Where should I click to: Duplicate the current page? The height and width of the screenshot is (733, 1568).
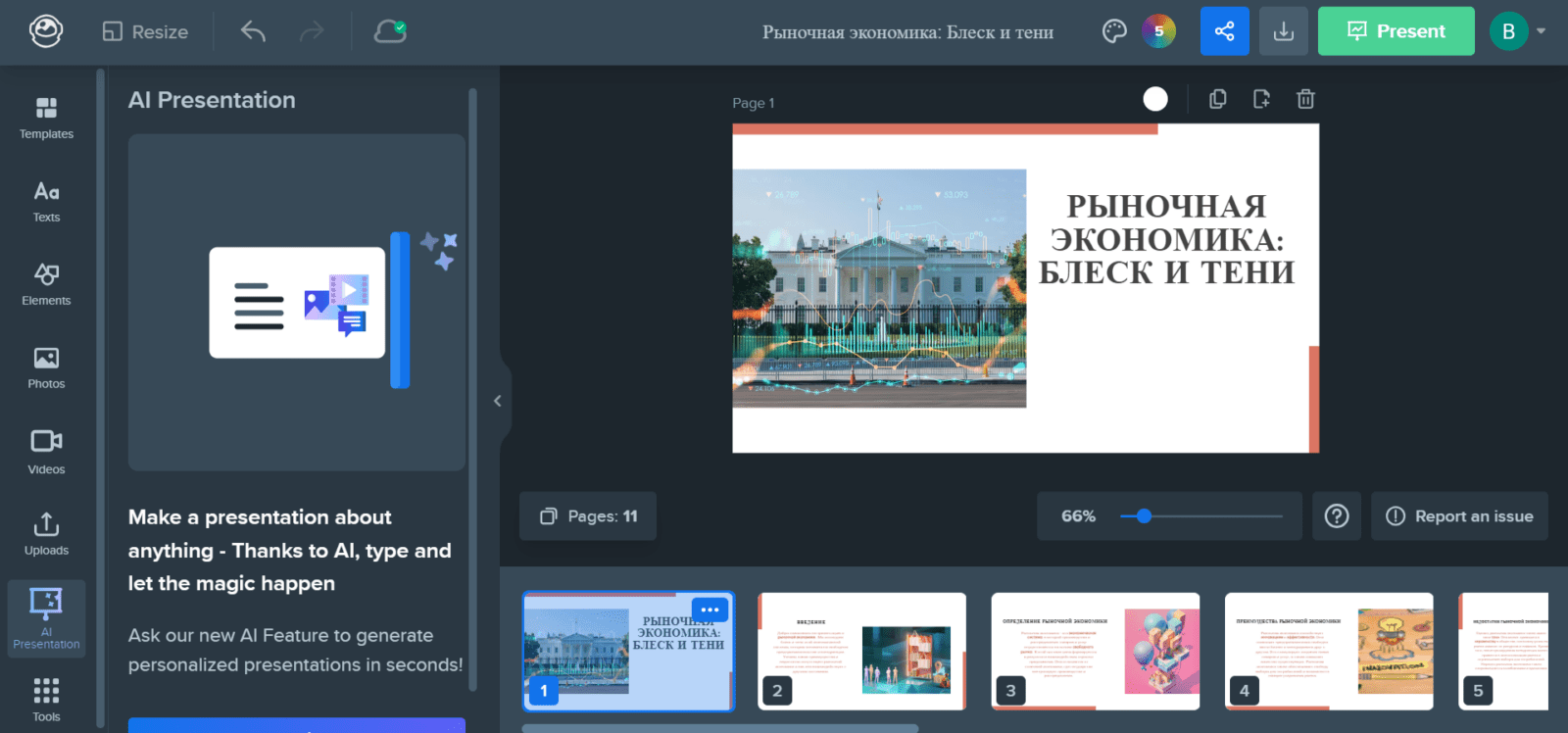pyautogui.click(x=1217, y=99)
